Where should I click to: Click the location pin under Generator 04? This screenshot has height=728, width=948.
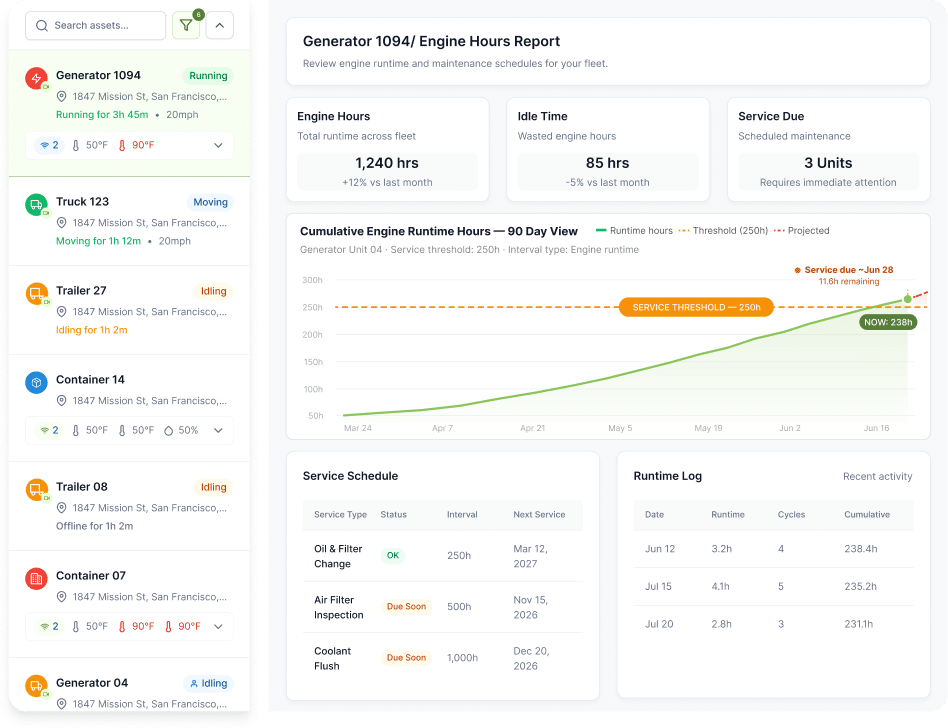click(x=61, y=704)
